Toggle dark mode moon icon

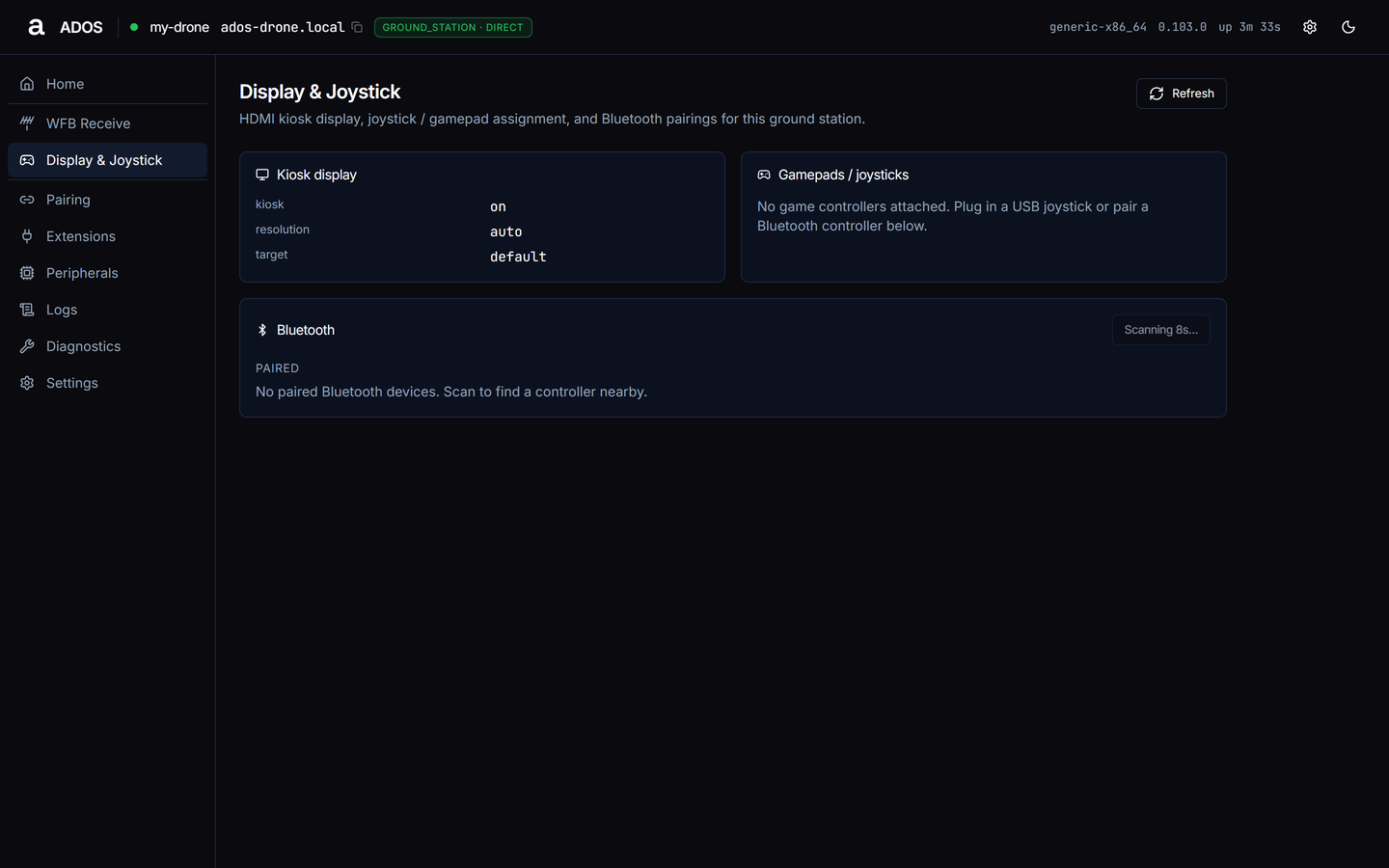tap(1348, 27)
